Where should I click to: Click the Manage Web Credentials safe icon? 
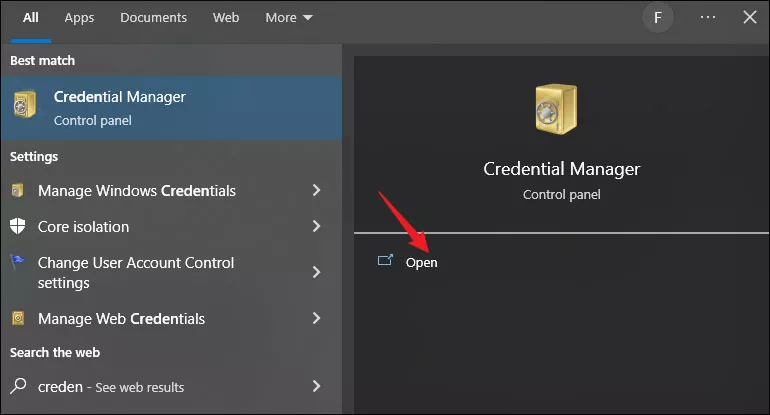(18, 318)
